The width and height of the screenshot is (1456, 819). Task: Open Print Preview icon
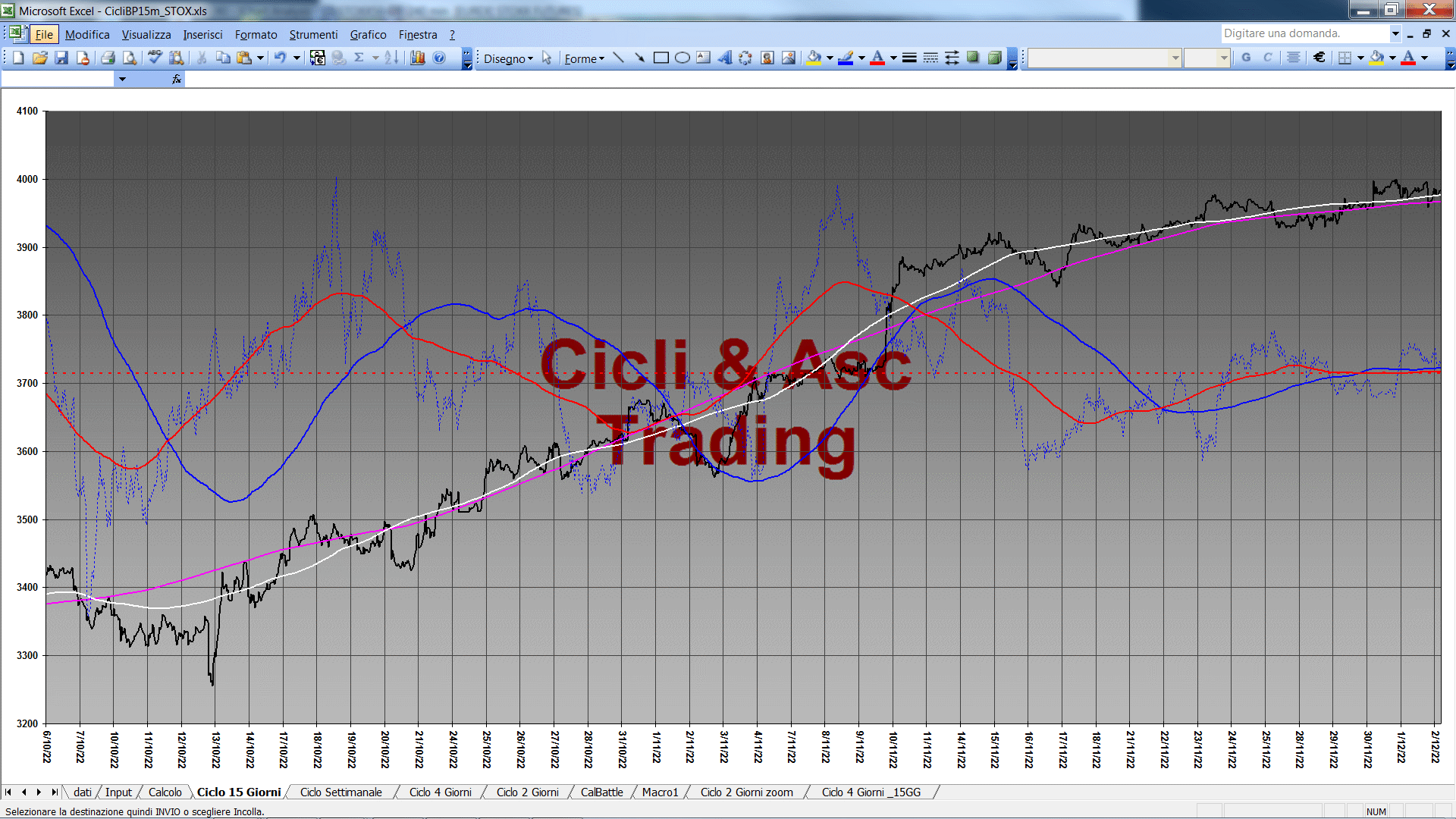[x=130, y=58]
